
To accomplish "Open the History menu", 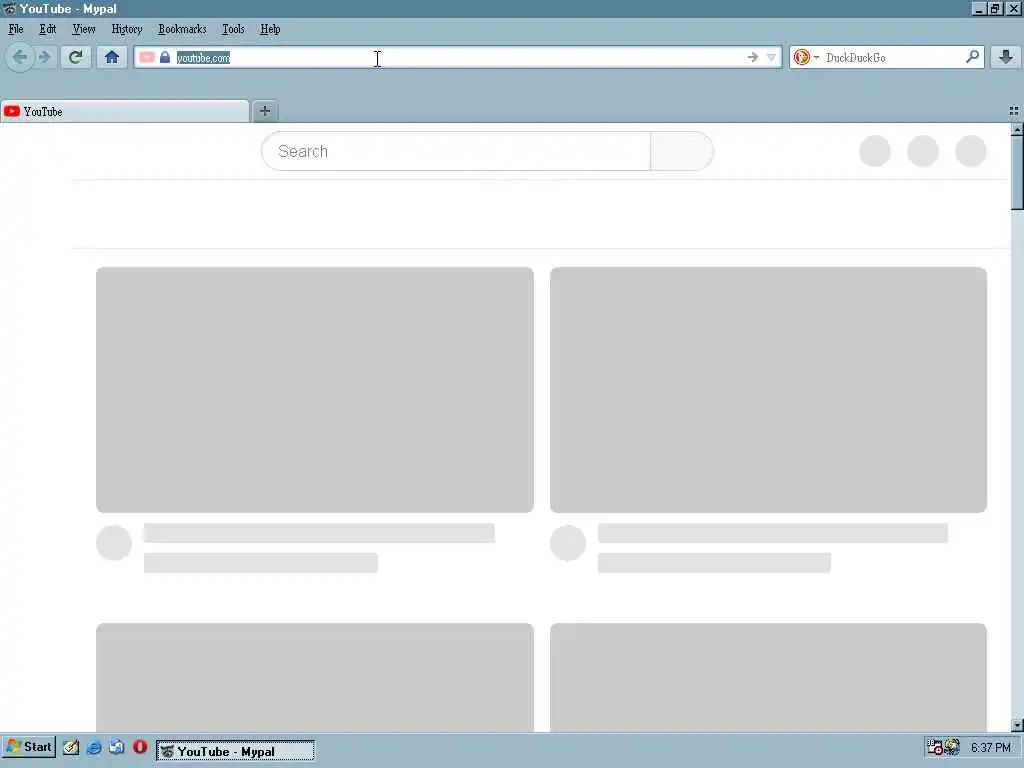I will [127, 29].
